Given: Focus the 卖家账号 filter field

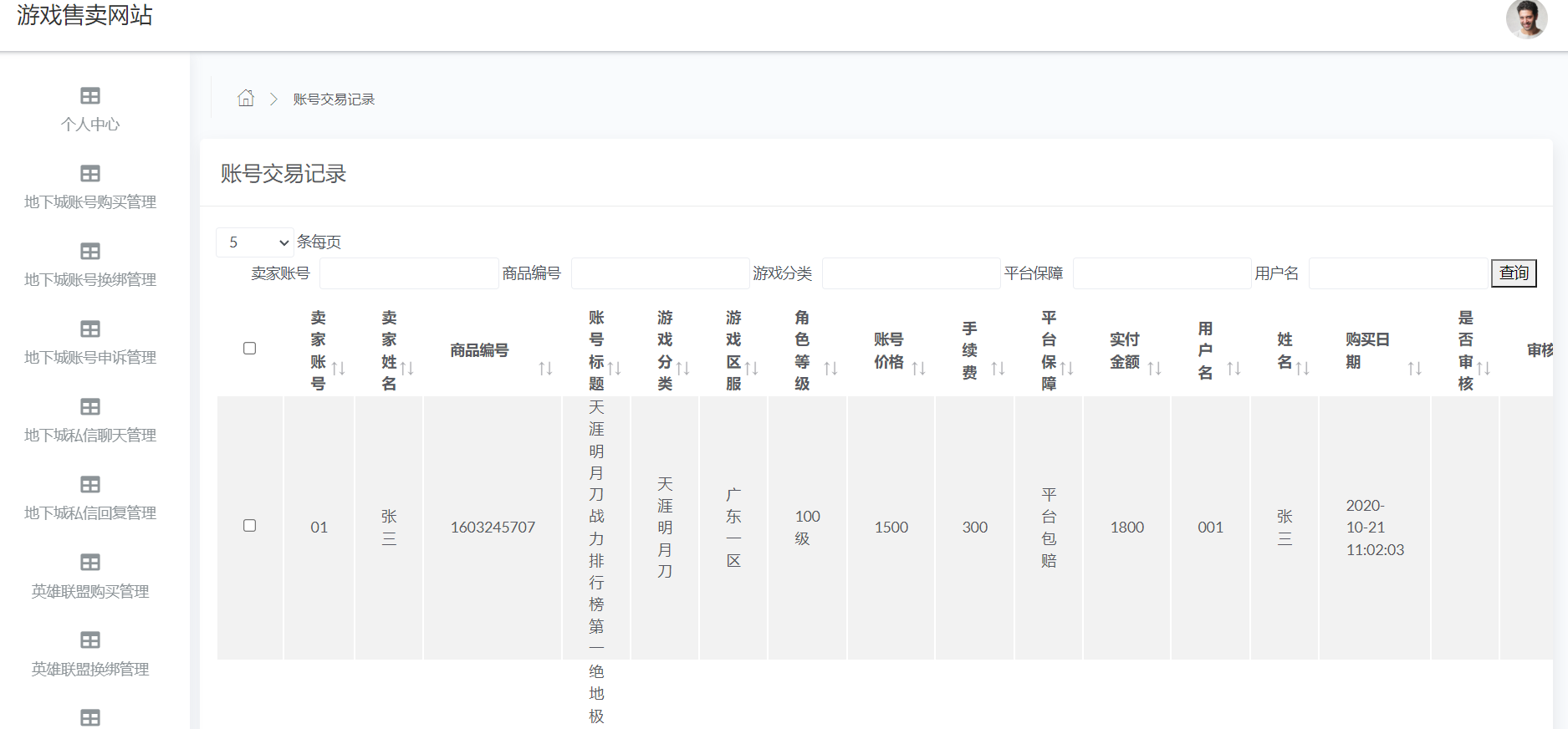Looking at the screenshot, I should click(409, 273).
